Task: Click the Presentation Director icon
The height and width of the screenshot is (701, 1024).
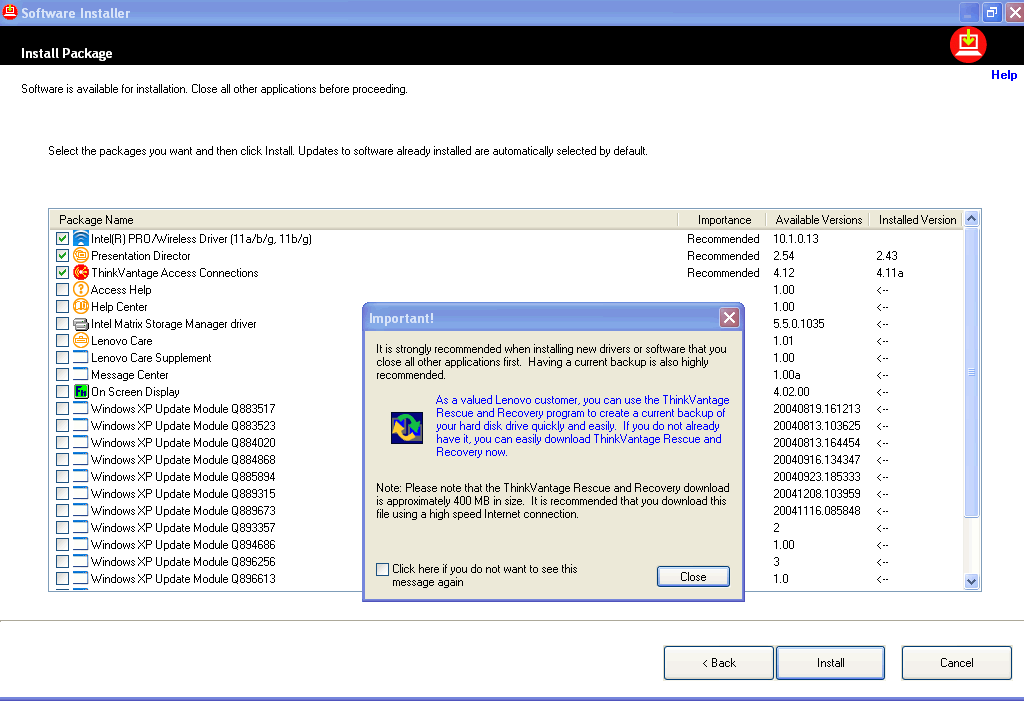Action: [x=80, y=255]
